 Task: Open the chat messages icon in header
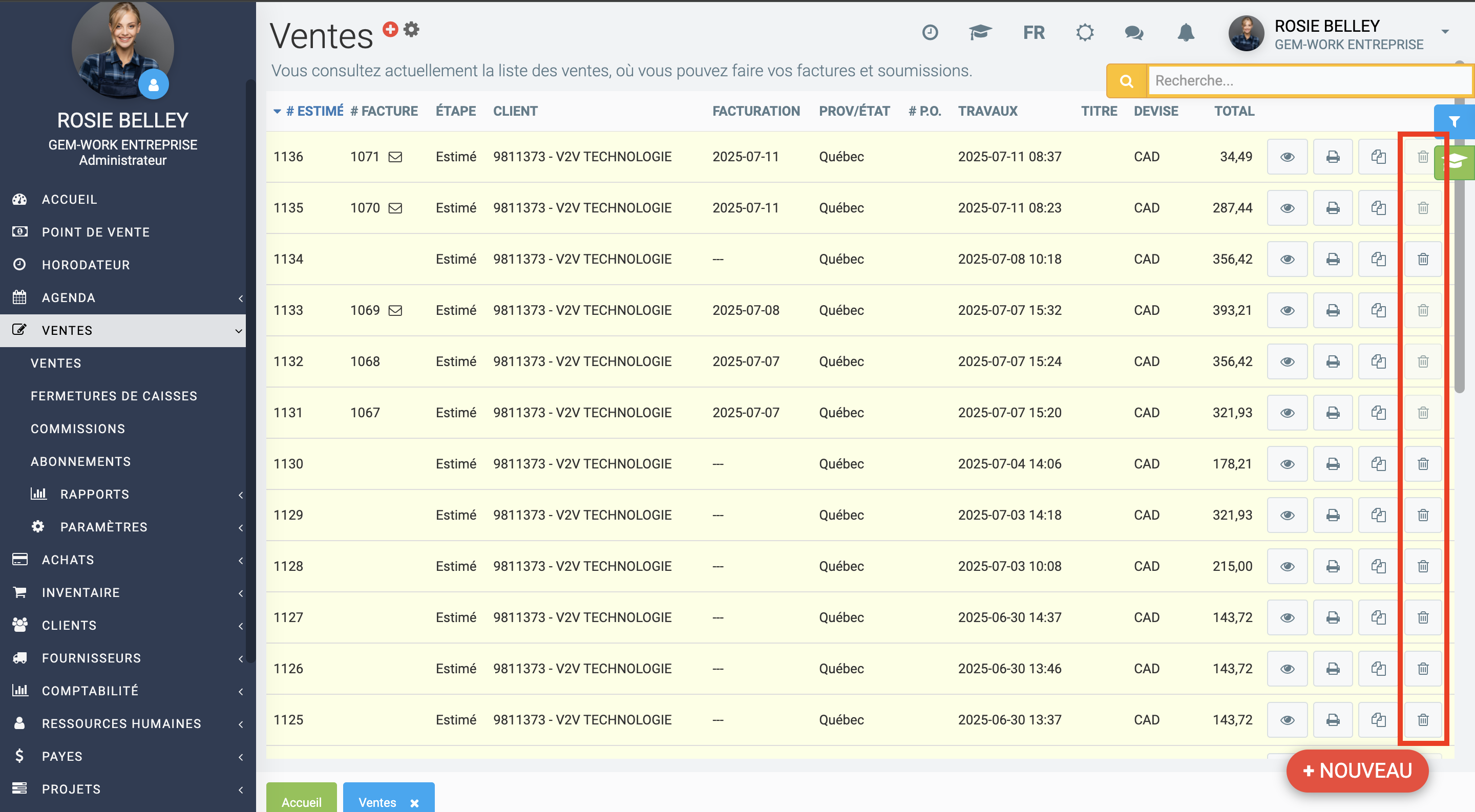tap(1133, 33)
